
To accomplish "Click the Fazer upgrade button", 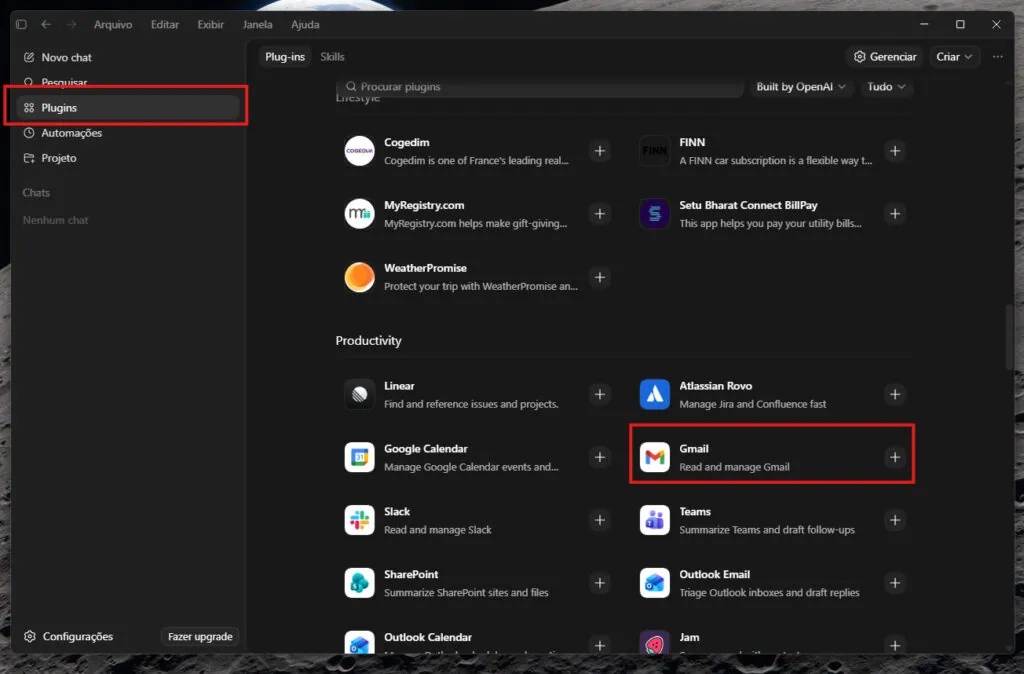I will click(x=200, y=636).
